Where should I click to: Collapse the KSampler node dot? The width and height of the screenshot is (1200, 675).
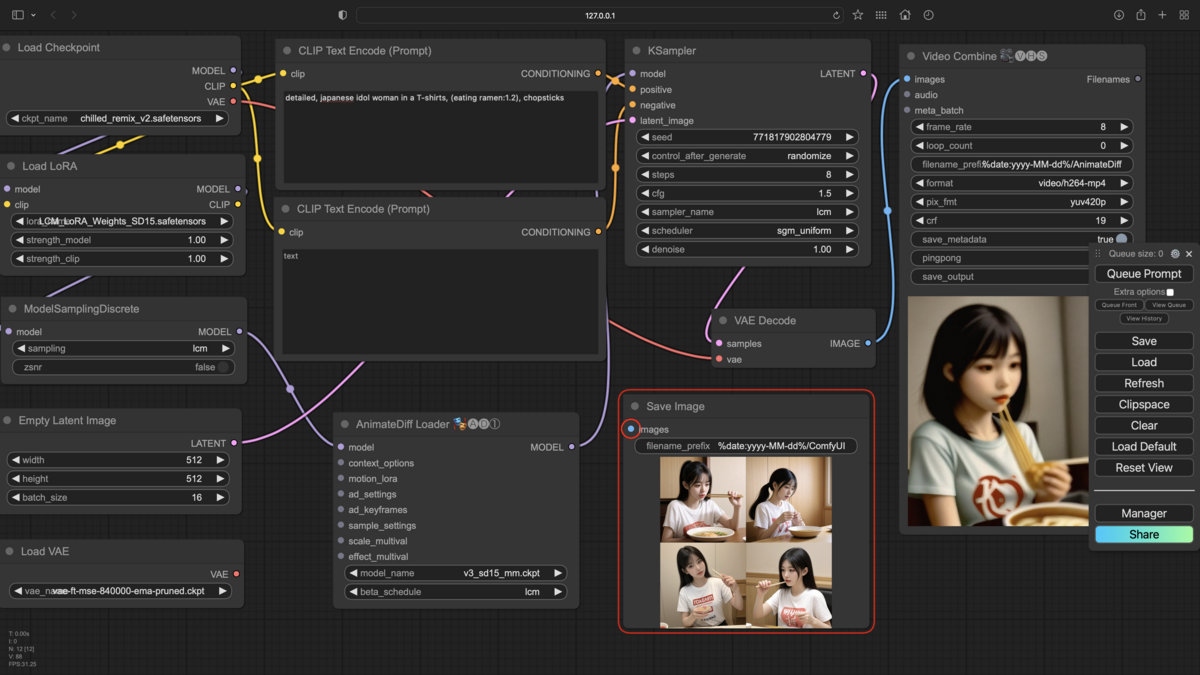click(x=636, y=50)
